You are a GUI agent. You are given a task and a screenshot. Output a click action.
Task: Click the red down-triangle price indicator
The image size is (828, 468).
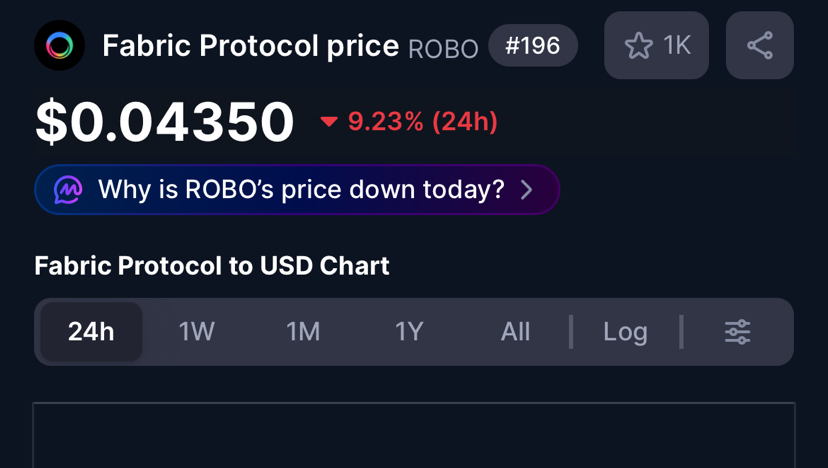click(x=328, y=122)
